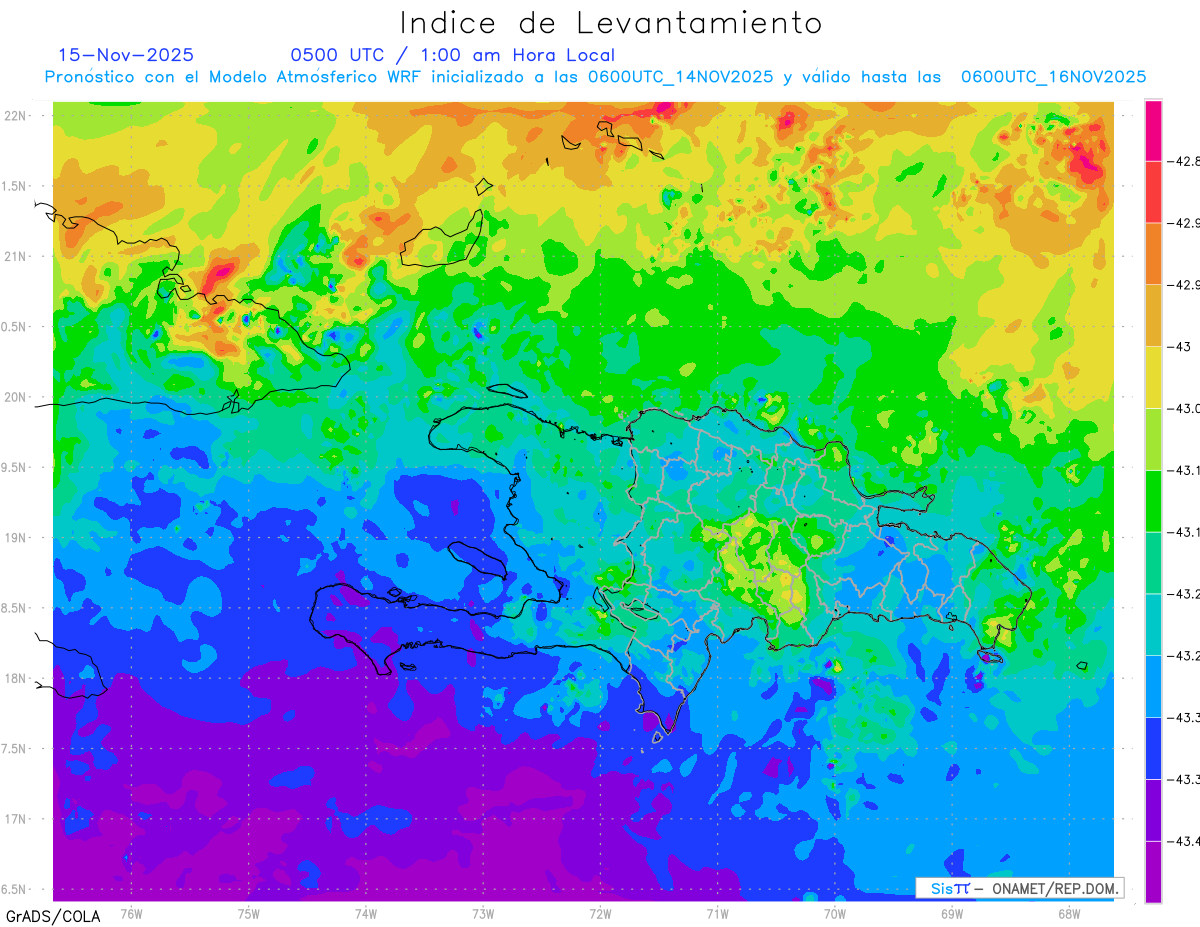Click the '68W' longitude label
The width and height of the screenshot is (1200, 927).
click(x=1068, y=913)
